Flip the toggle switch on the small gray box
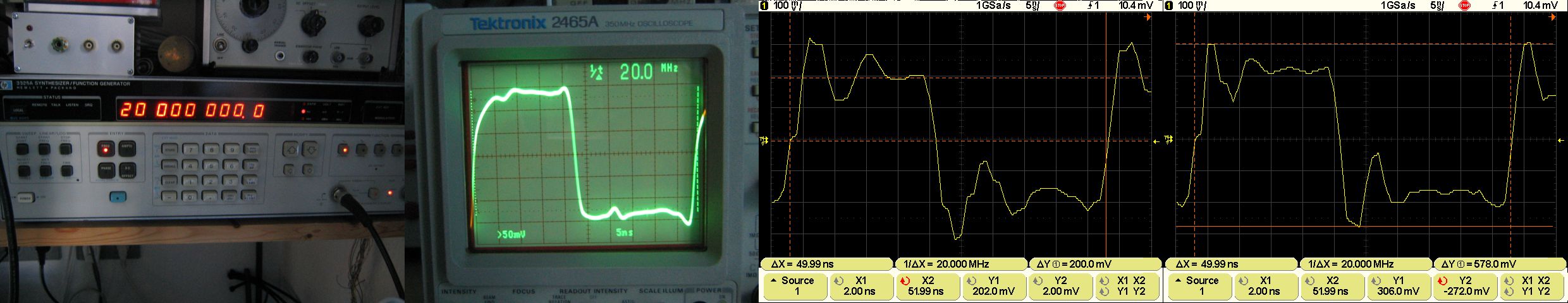This screenshot has width=1568, height=303. click(28, 43)
